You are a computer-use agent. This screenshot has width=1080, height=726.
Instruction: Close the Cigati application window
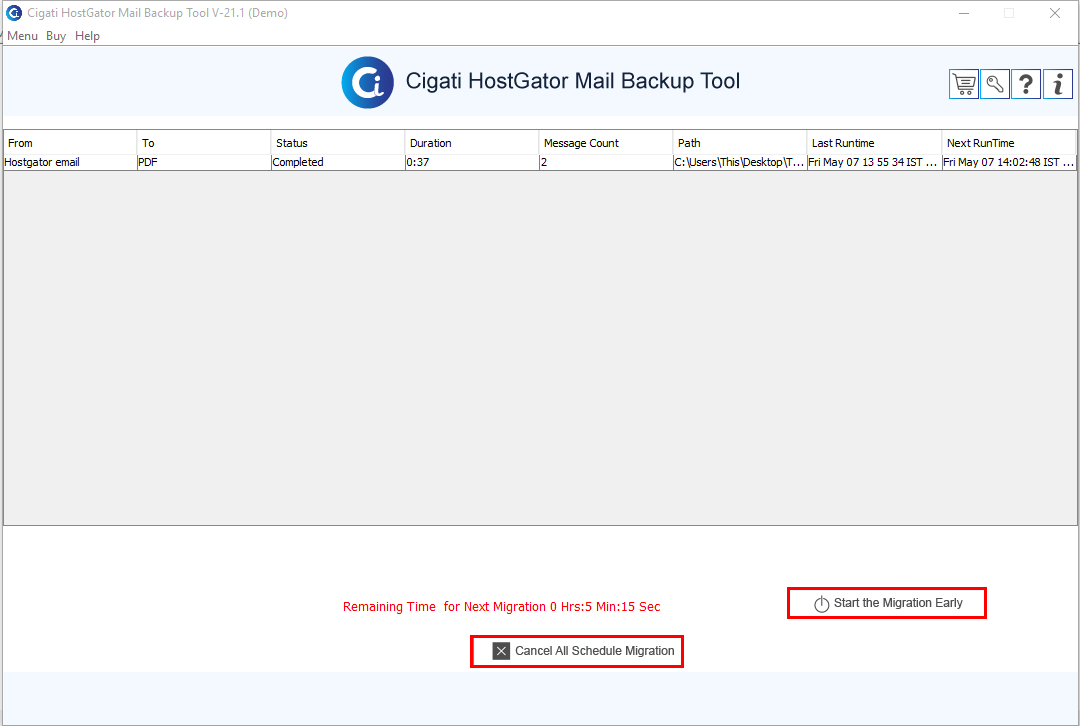coord(1055,13)
